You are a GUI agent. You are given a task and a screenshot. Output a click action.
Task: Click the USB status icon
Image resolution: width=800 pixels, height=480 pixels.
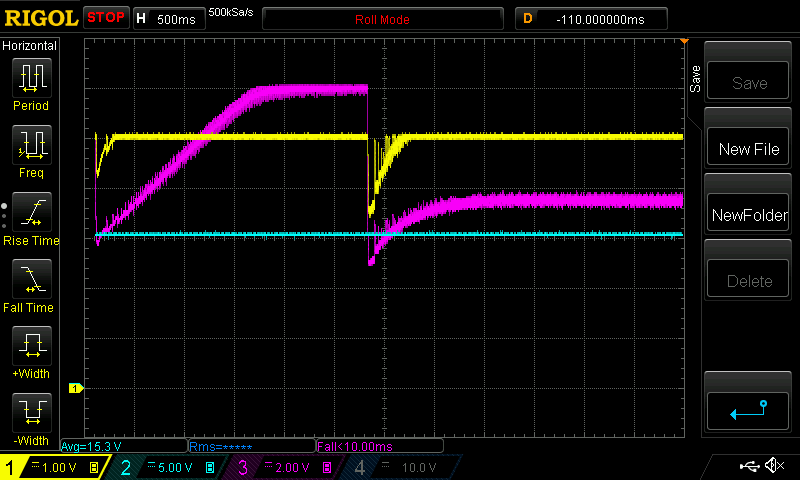click(x=749, y=466)
